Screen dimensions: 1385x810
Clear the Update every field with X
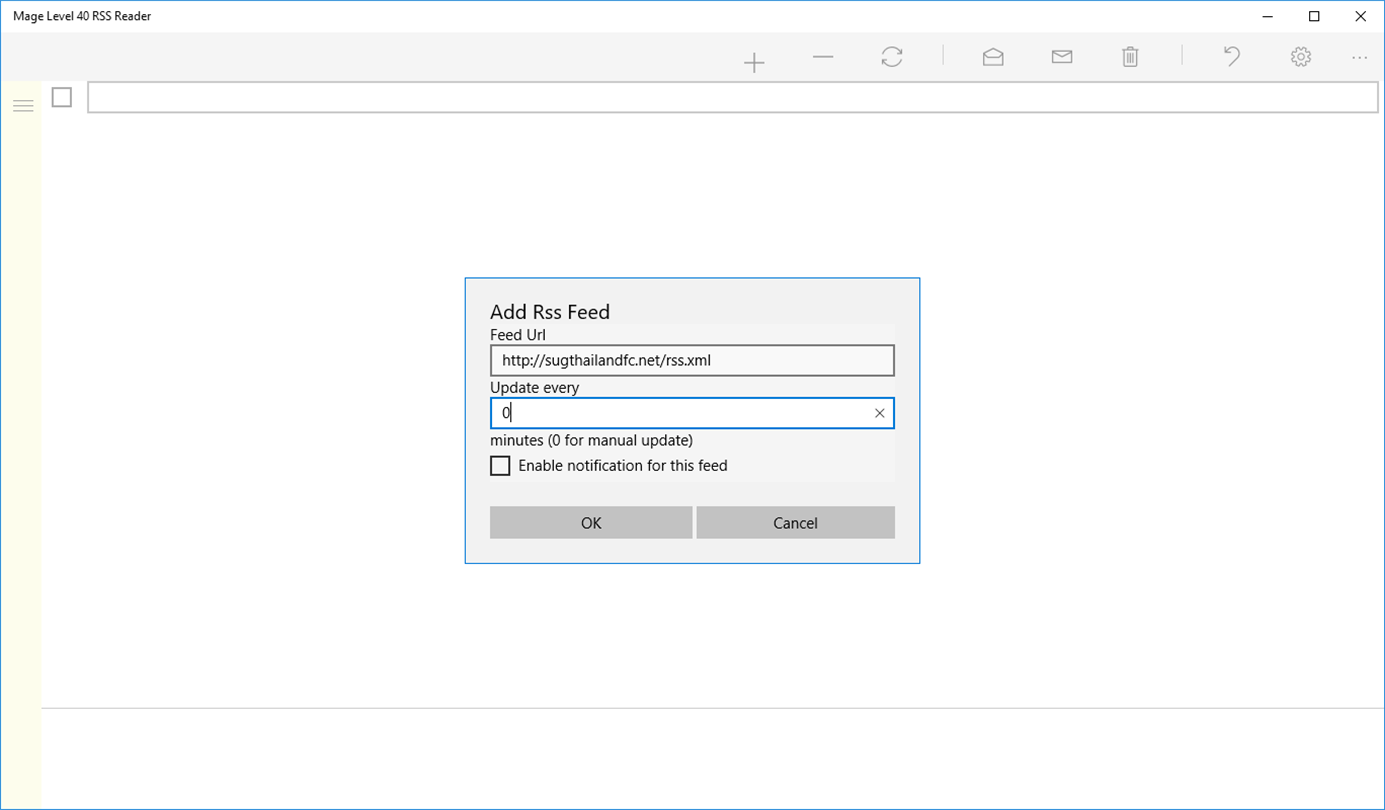tap(880, 413)
